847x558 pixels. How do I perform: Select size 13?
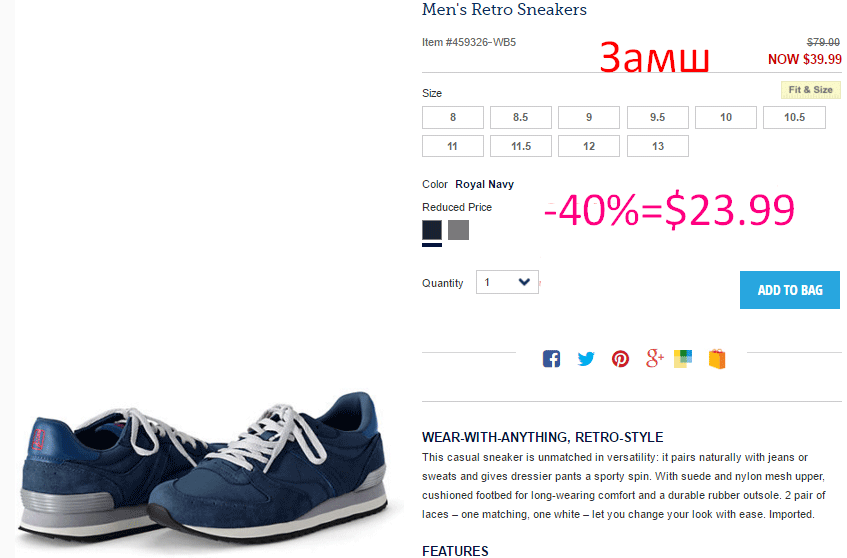(657, 146)
